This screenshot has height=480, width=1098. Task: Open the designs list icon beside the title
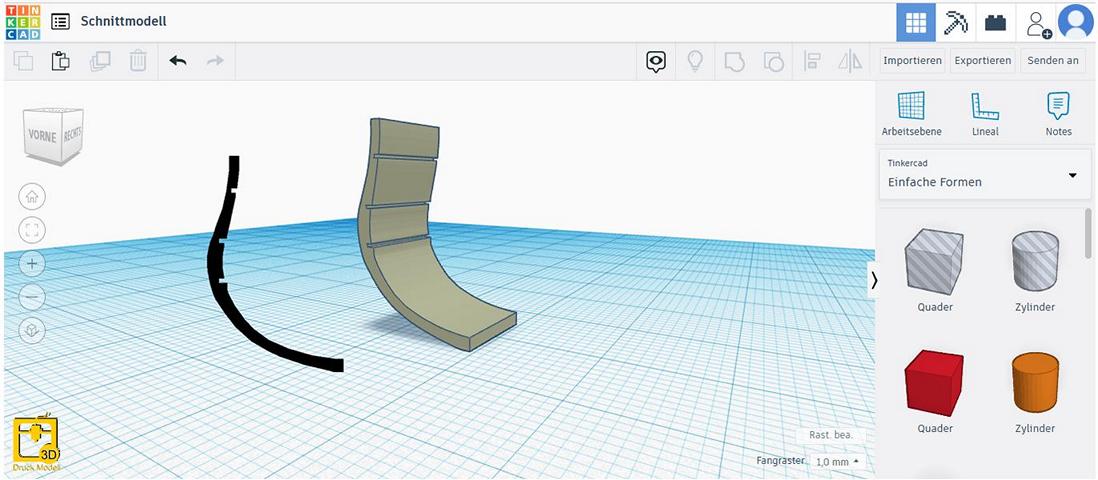[x=60, y=21]
